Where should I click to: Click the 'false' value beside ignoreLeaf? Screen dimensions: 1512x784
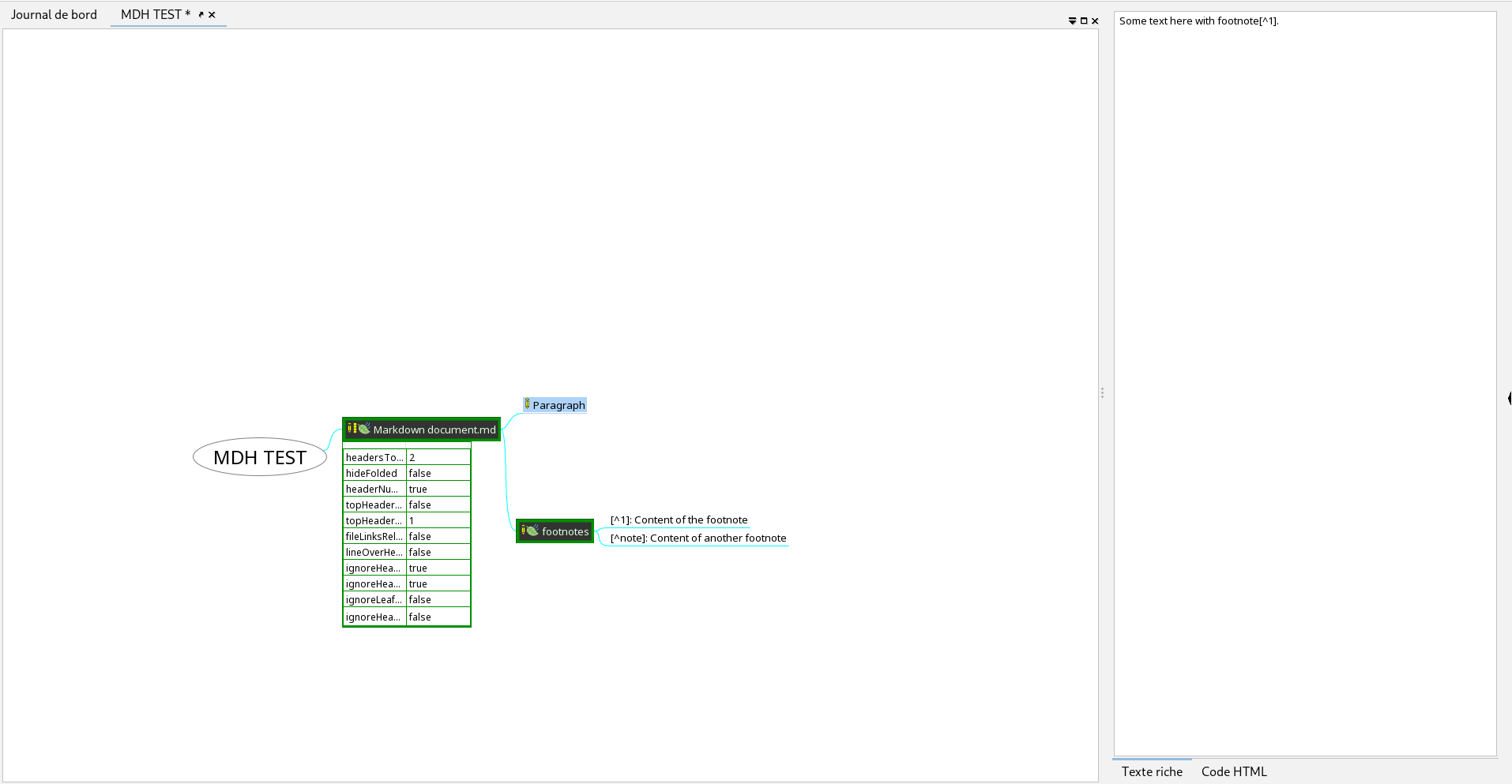point(438,599)
